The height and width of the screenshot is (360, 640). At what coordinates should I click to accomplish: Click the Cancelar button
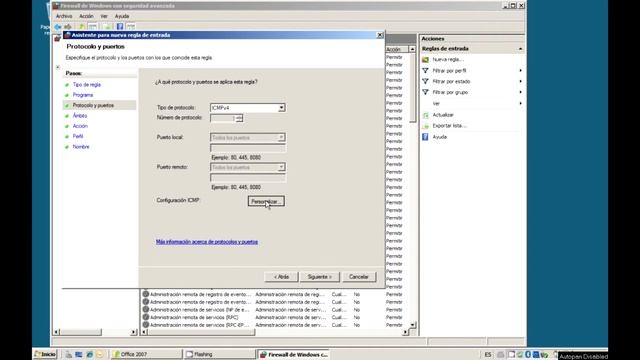pos(359,277)
